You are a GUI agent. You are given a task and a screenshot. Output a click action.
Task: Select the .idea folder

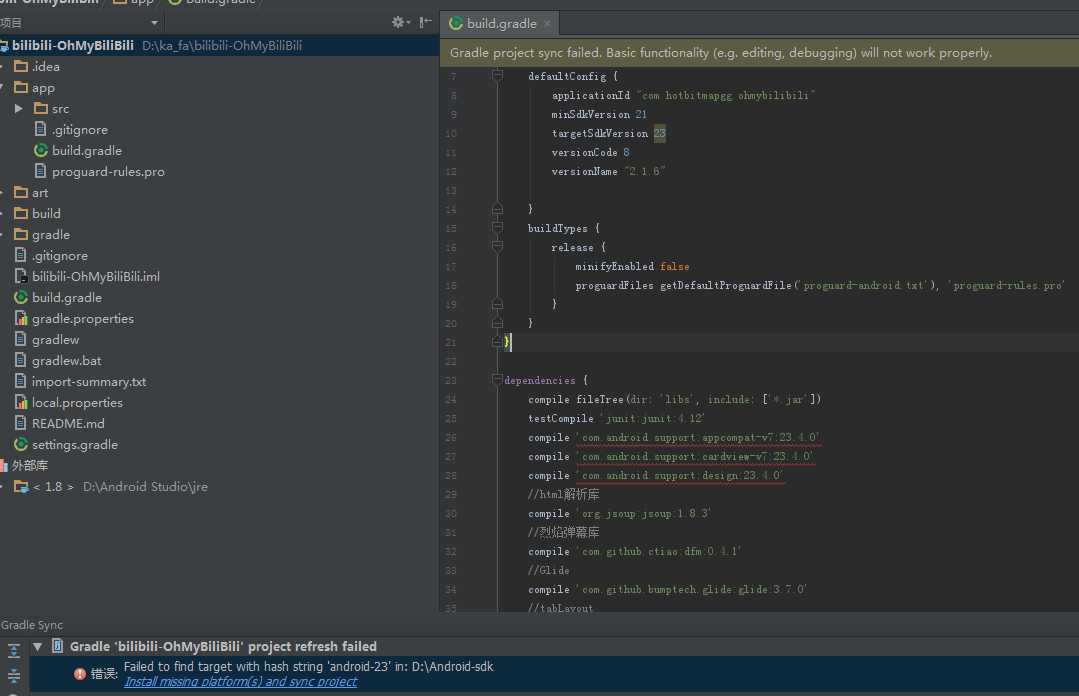tap(45, 67)
